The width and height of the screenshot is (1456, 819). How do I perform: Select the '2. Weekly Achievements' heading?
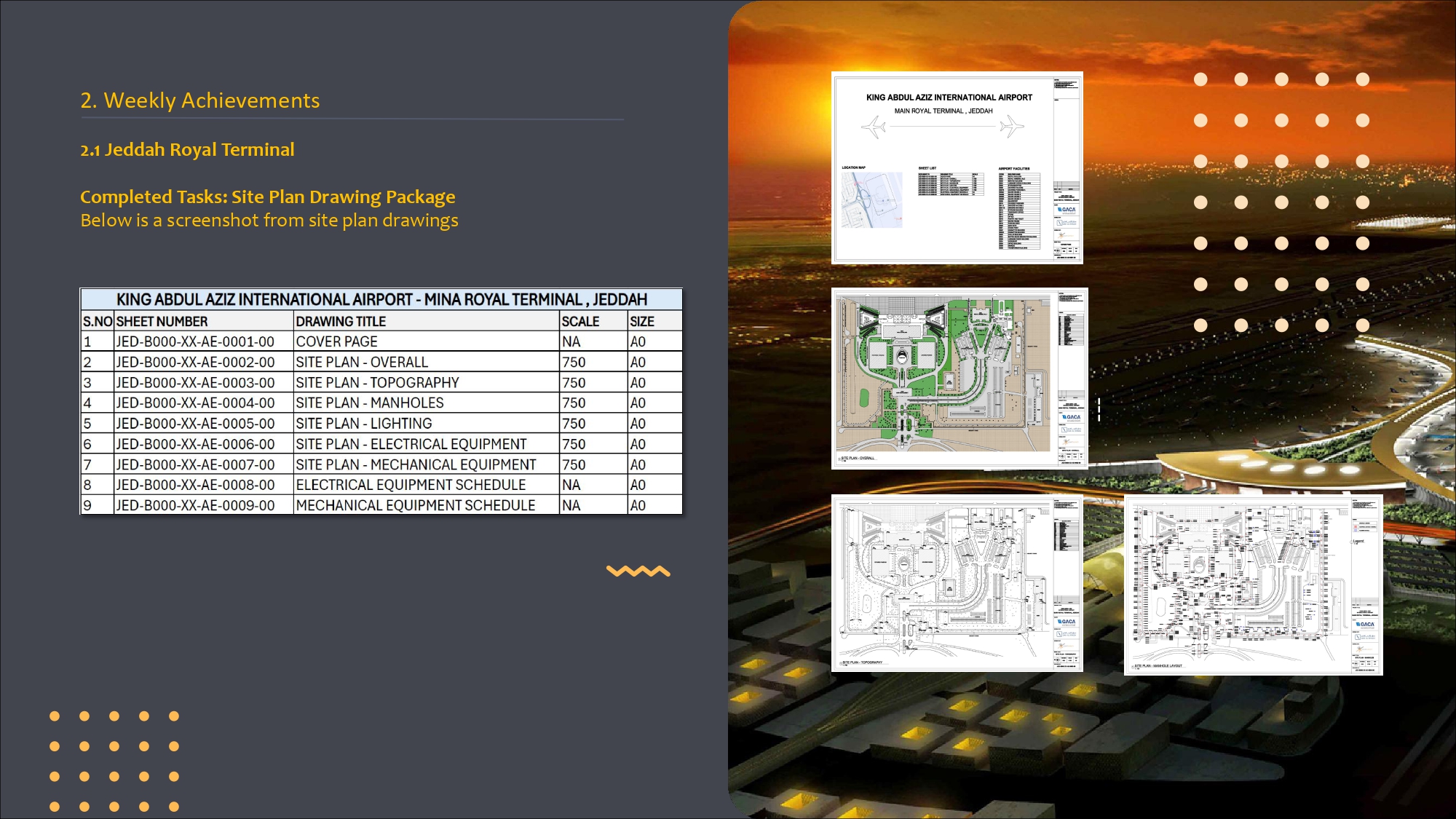[200, 100]
